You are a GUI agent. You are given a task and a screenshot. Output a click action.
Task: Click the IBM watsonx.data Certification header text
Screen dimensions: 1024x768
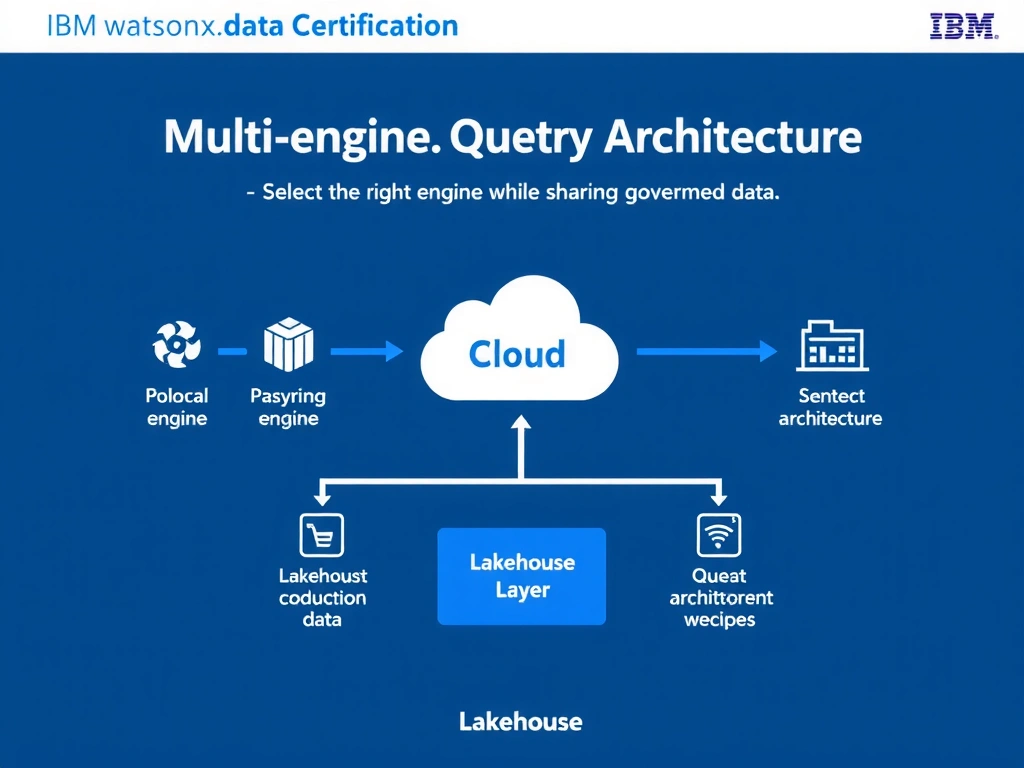[x=252, y=26]
